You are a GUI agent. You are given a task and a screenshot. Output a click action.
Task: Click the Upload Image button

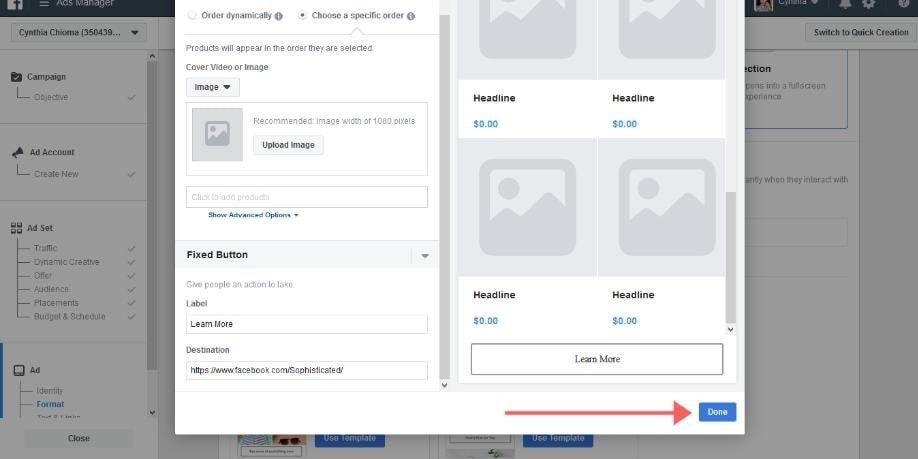[x=288, y=145]
